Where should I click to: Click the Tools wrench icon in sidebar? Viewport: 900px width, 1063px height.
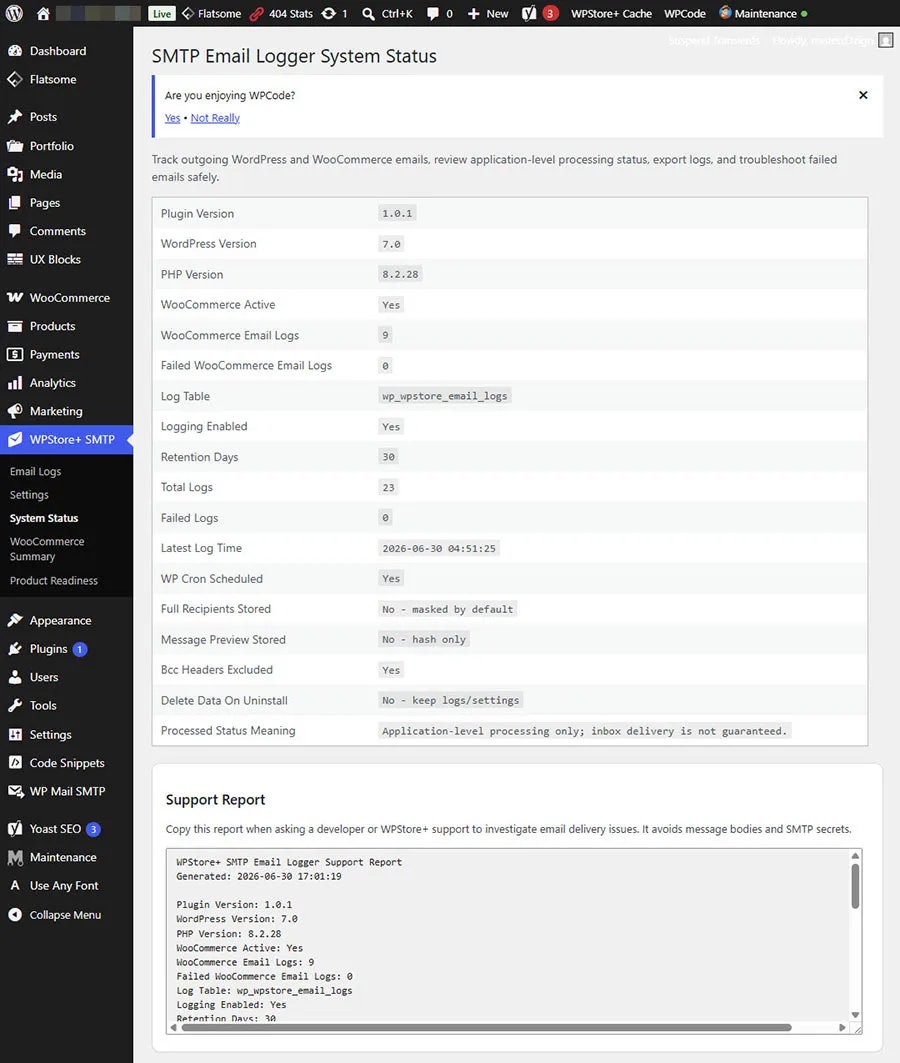(15, 706)
